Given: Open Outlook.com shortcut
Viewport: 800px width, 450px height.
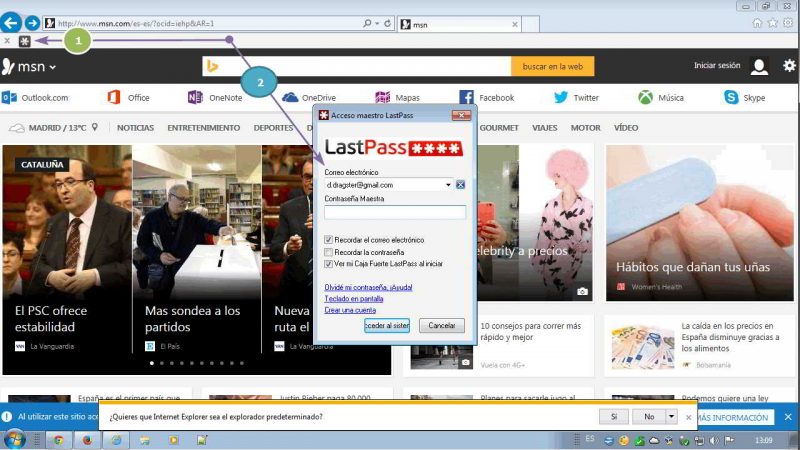Looking at the screenshot, I should click(35, 97).
